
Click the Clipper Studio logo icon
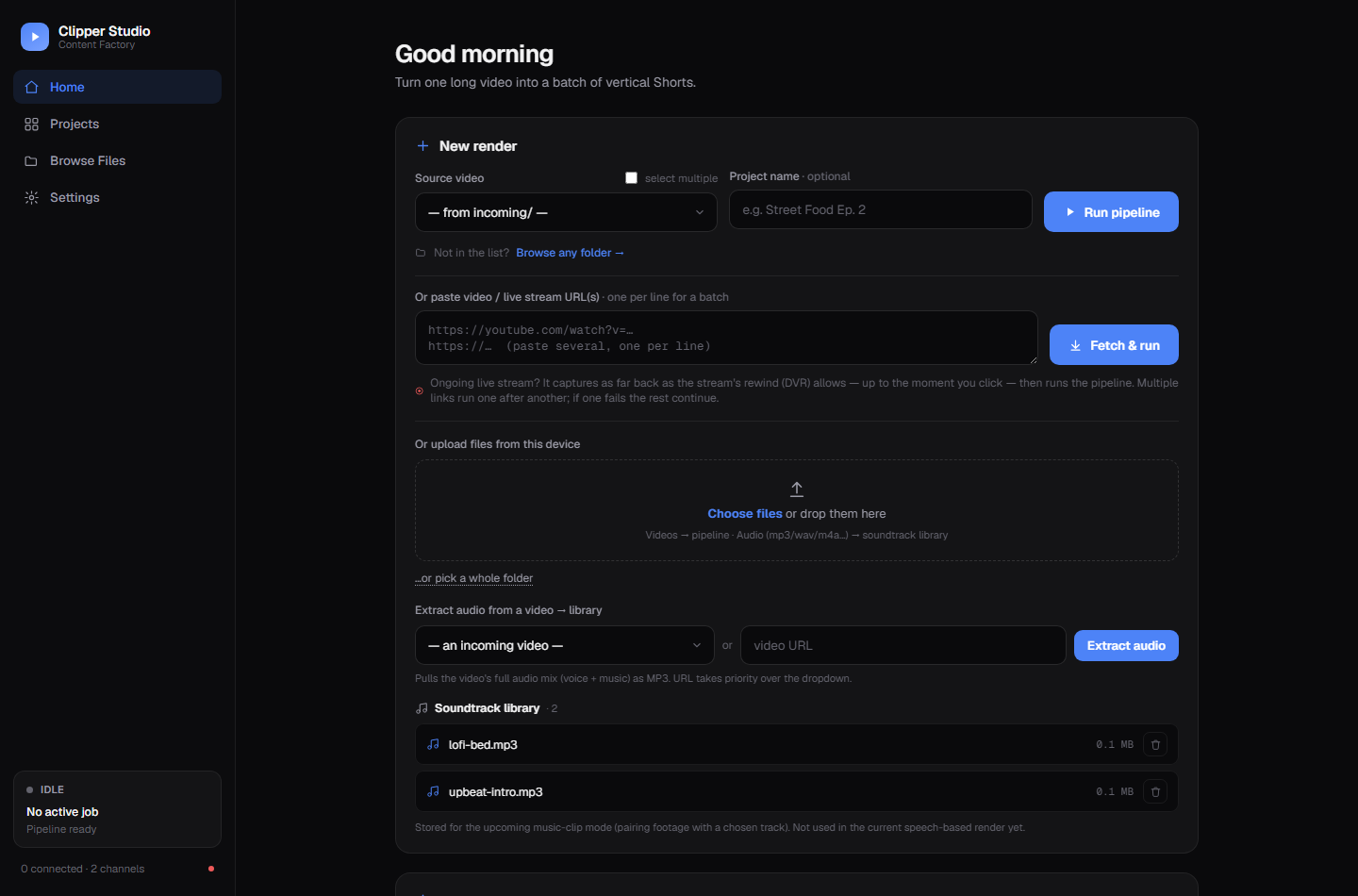pos(35,37)
